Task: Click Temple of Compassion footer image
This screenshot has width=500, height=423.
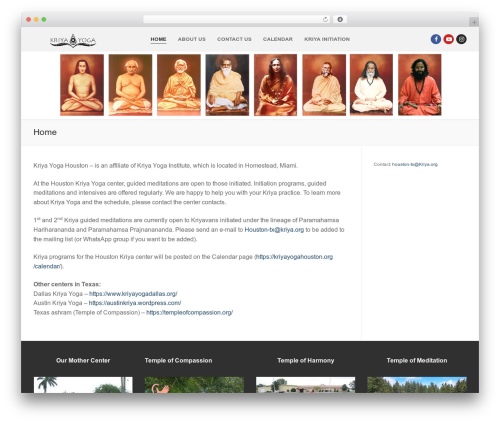Action: click(194, 385)
